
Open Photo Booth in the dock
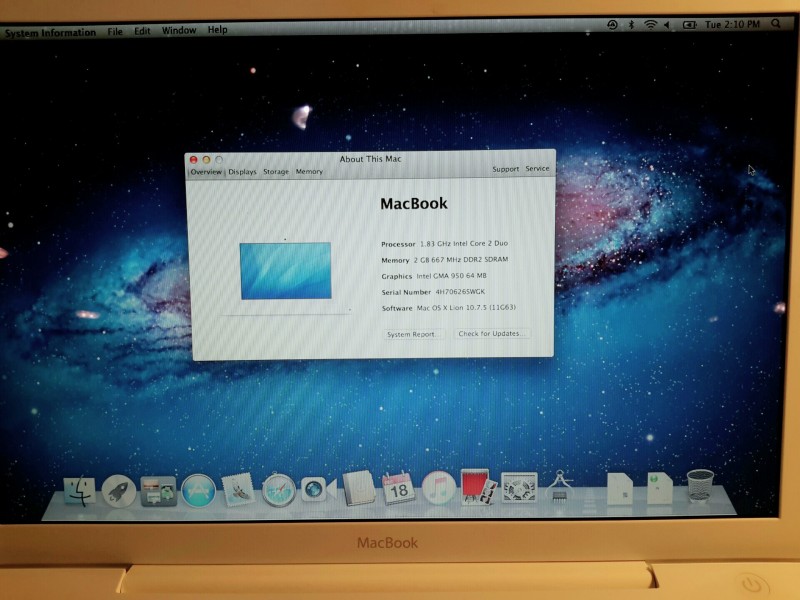coord(478,487)
